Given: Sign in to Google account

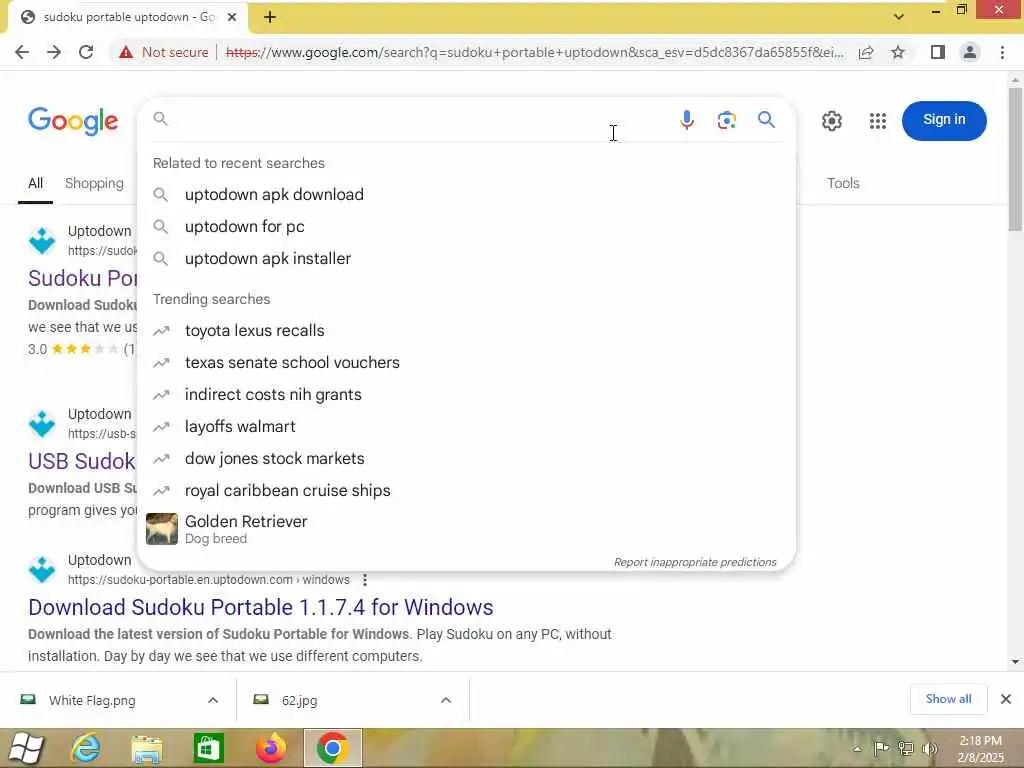Looking at the screenshot, I should [944, 120].
